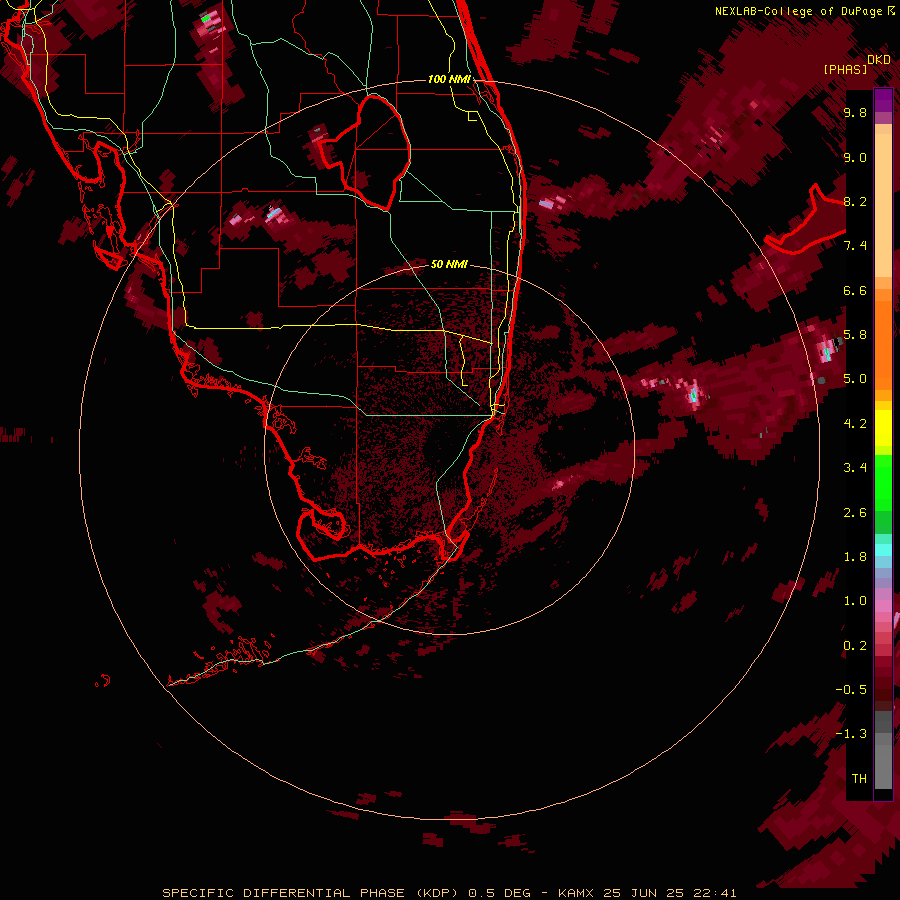
Task: Click the 5.0 legend value
Action: tap(855, 379)
